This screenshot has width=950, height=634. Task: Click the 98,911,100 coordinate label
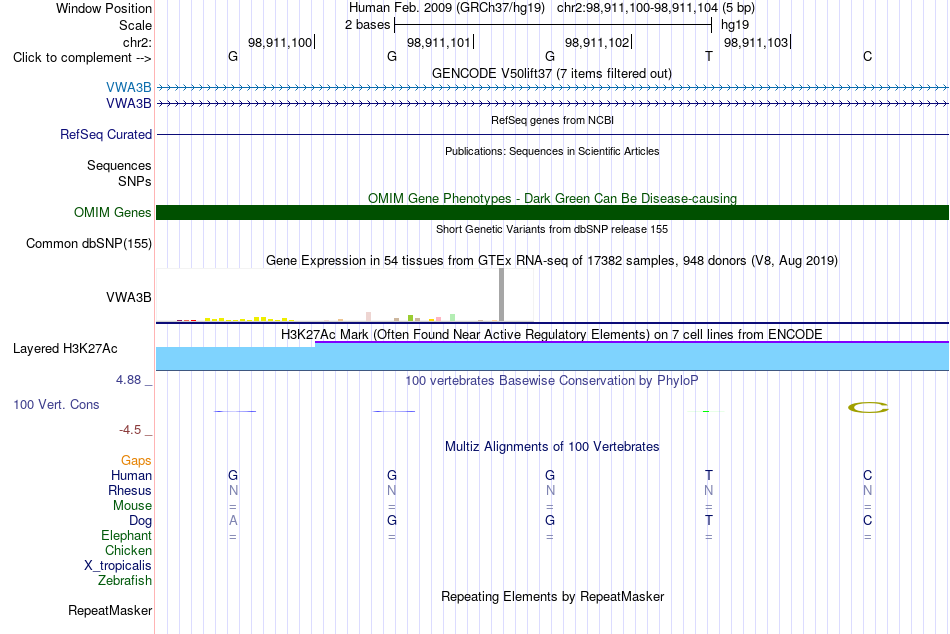tap(280, 42)
